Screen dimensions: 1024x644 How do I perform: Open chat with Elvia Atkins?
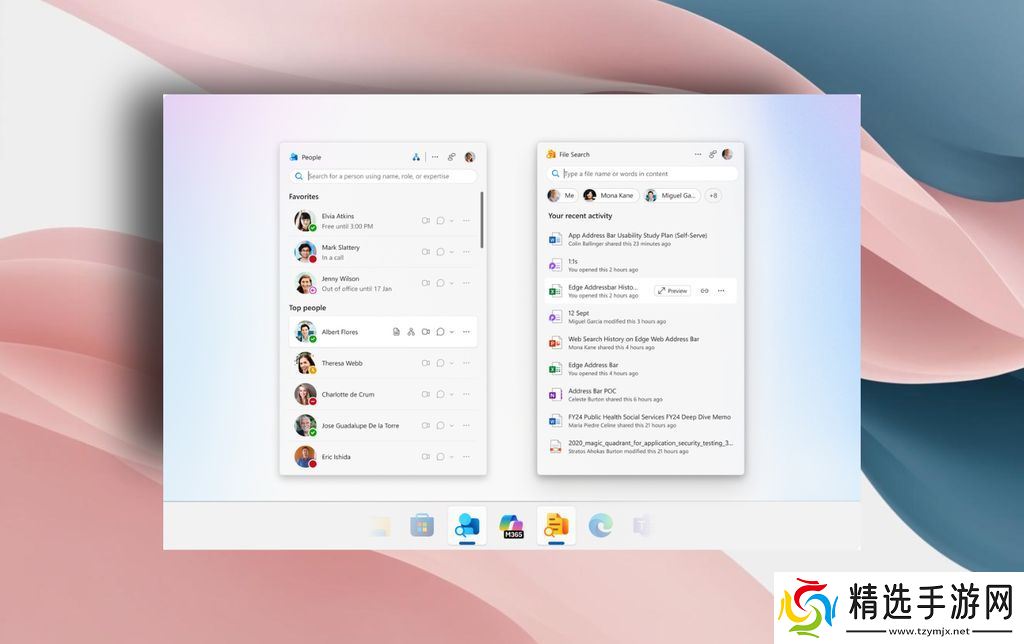click(x=440, y=221)
